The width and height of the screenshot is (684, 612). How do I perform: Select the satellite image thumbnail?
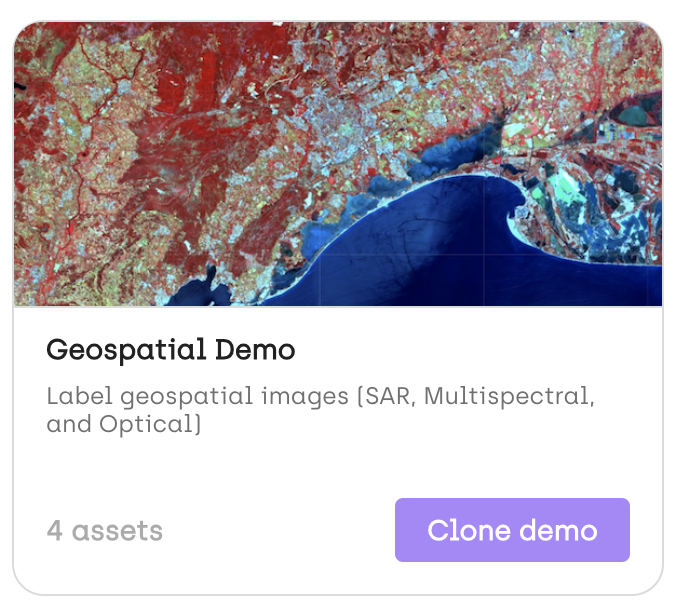coord(338,164)
